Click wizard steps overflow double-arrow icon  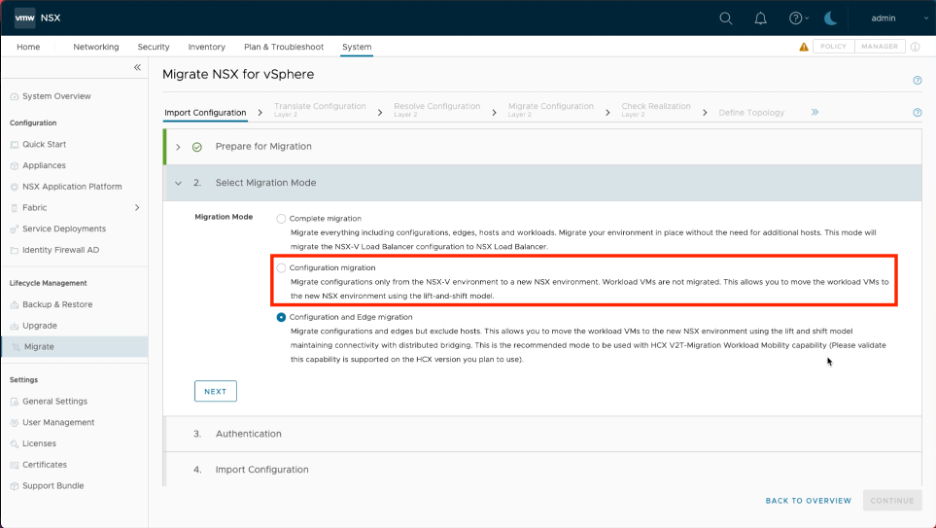pos(815,113)
